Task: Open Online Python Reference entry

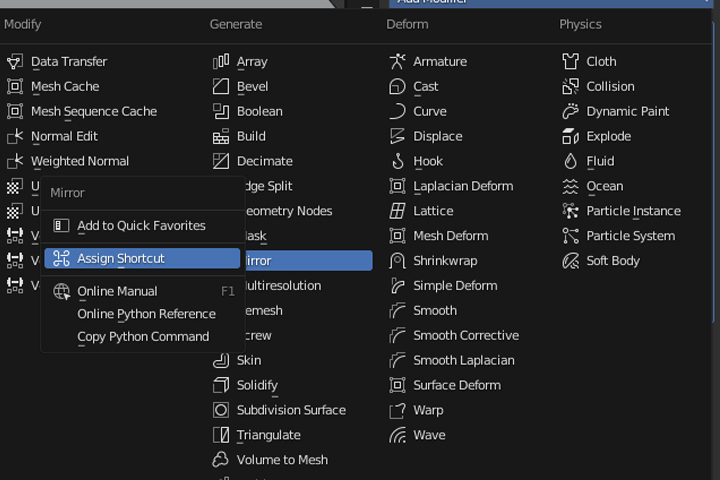Action: [142, 314]
